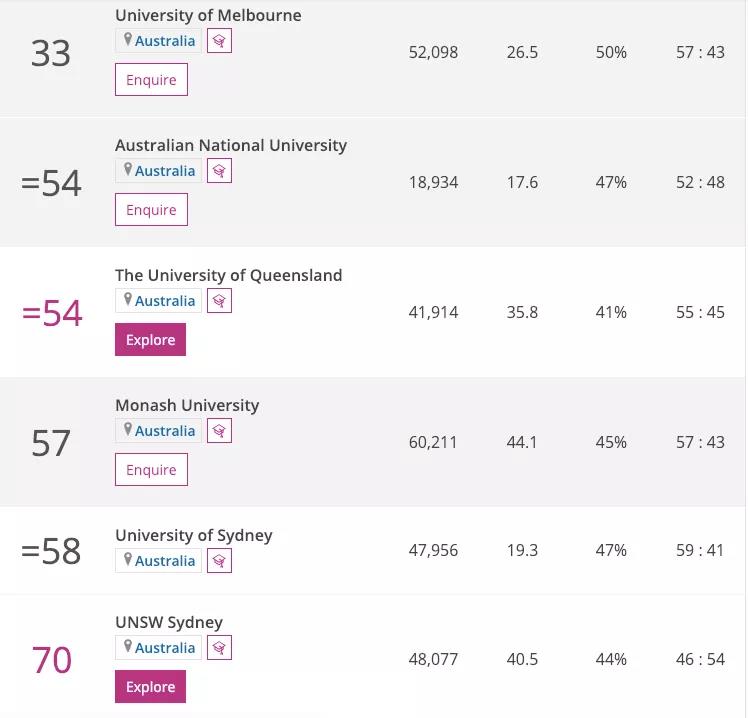
Task: Click Enquire button for Australian National University
Action: coord(151,209)
